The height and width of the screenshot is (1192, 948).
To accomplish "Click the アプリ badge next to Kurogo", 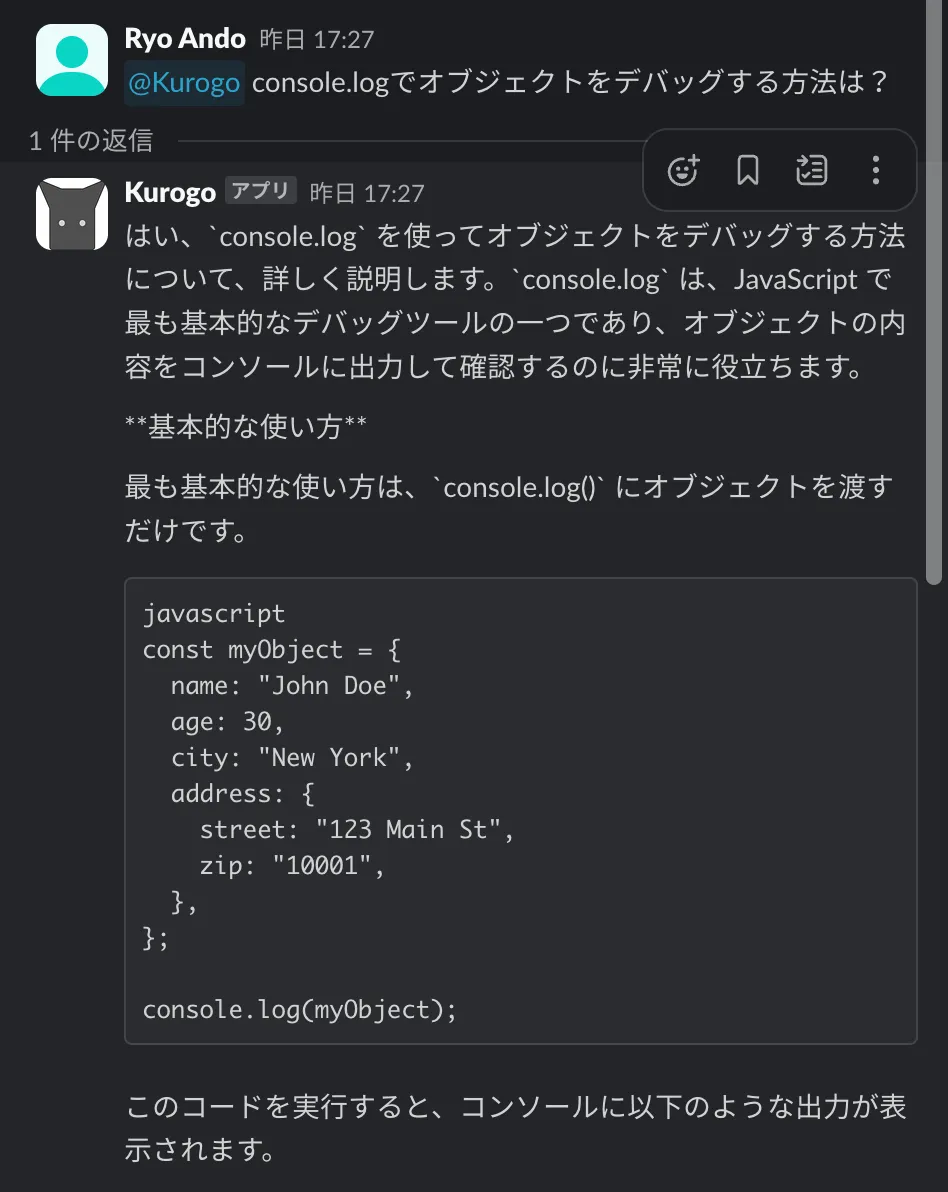I will [260, 191].
